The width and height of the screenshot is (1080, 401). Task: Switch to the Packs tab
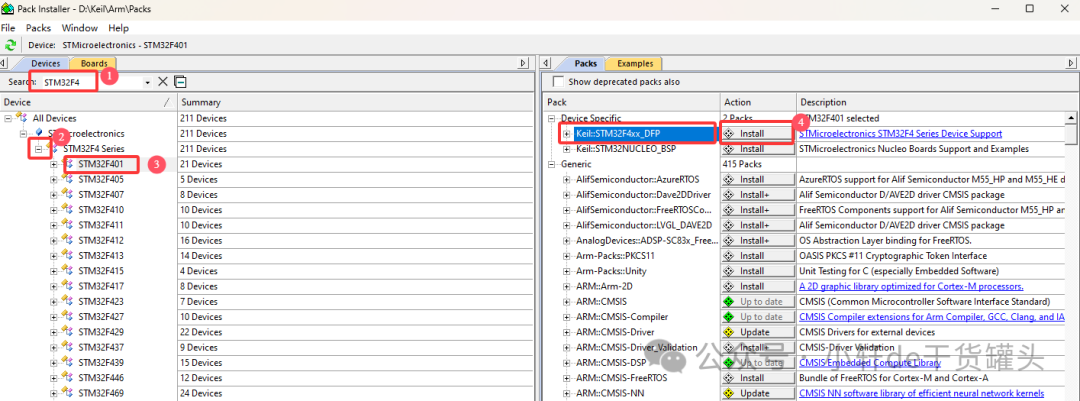585,63
